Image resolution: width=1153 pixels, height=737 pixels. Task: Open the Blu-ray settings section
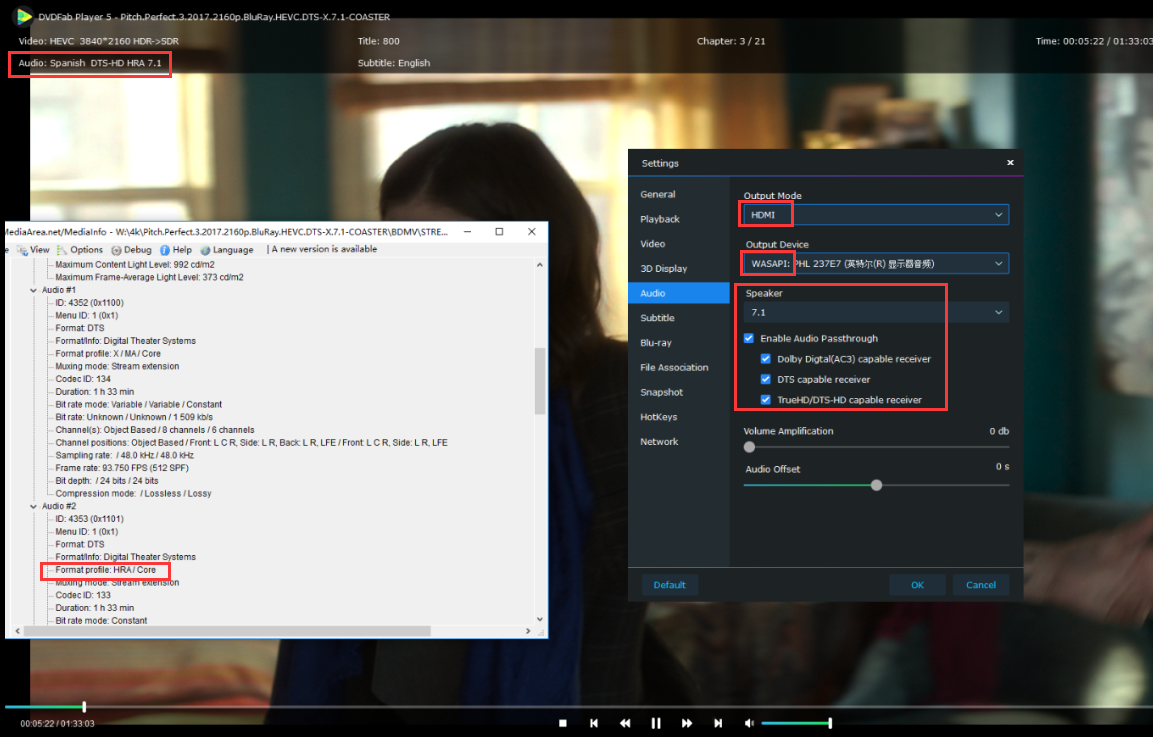click(656, 343)
